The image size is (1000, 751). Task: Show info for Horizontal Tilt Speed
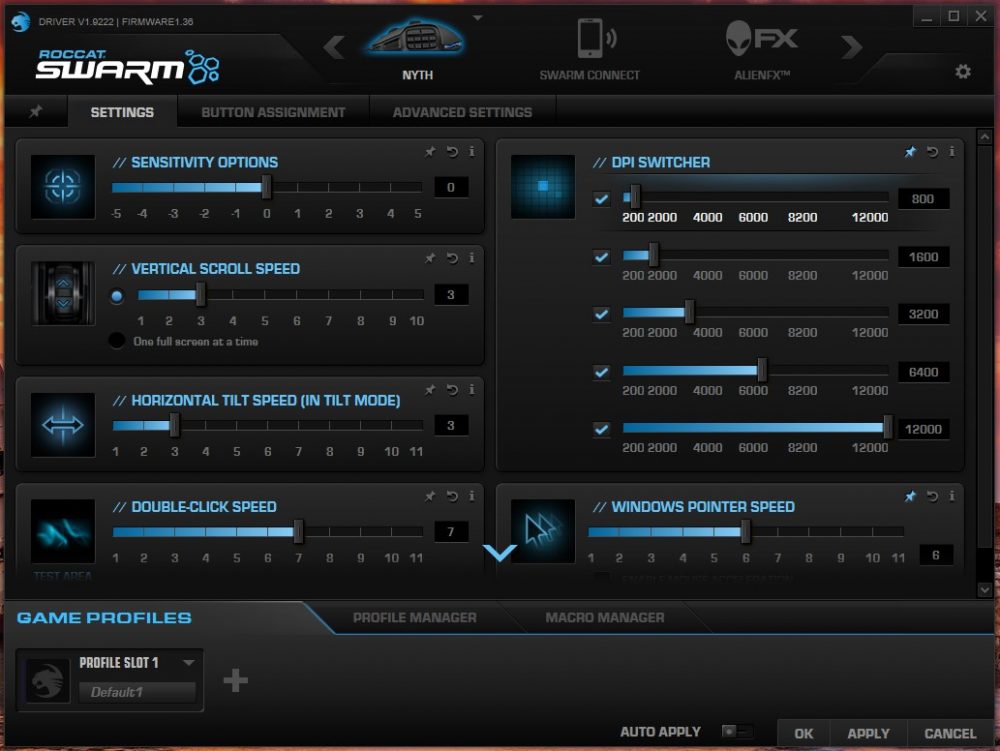pos(471,389)
